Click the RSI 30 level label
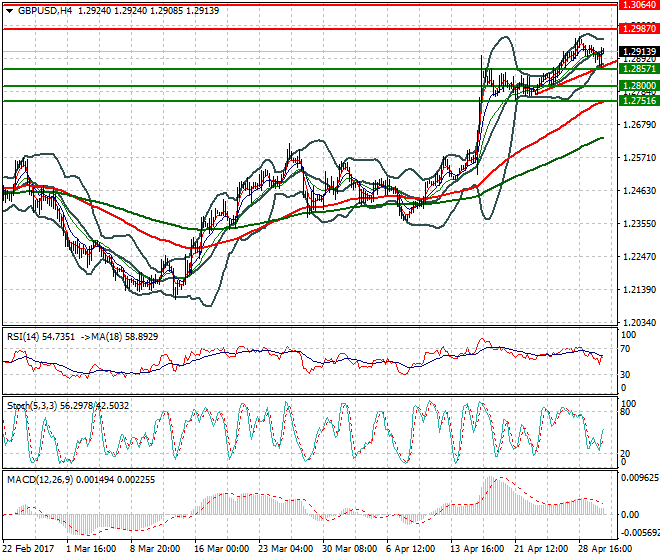The image size is (660, 560). tap(625, 374)
